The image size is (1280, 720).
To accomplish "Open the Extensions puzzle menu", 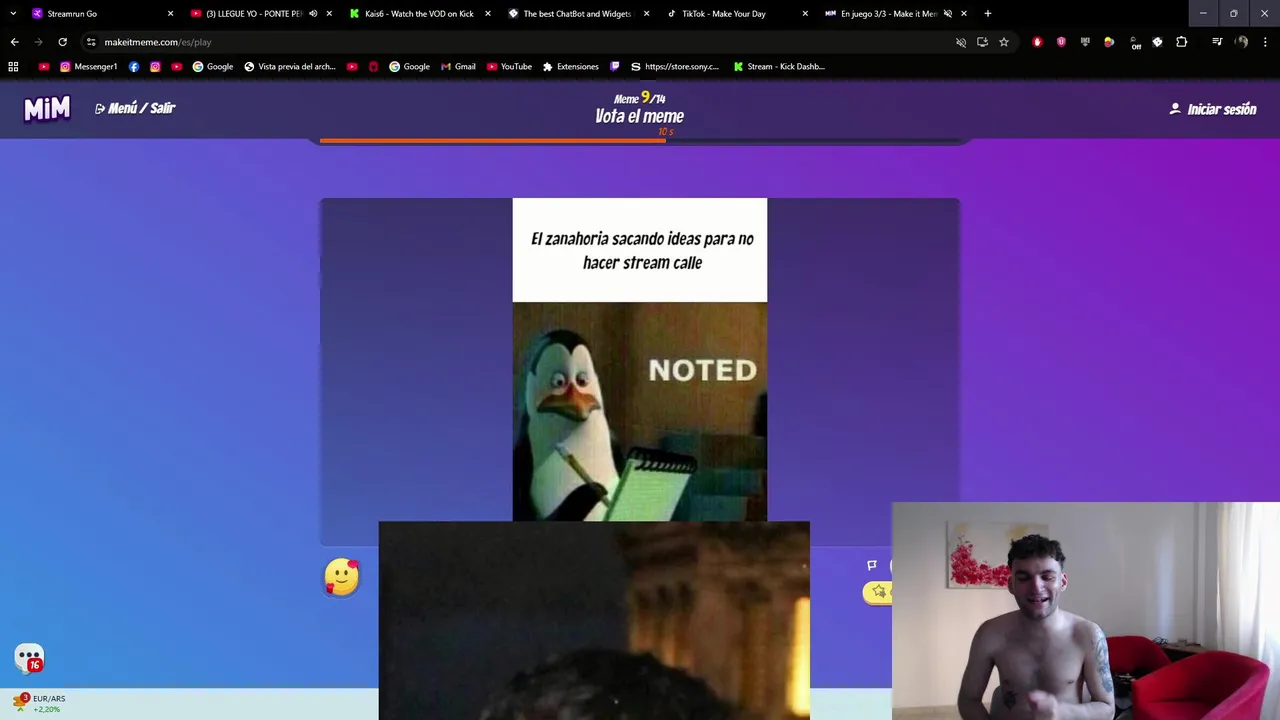I will [1182, 42].
